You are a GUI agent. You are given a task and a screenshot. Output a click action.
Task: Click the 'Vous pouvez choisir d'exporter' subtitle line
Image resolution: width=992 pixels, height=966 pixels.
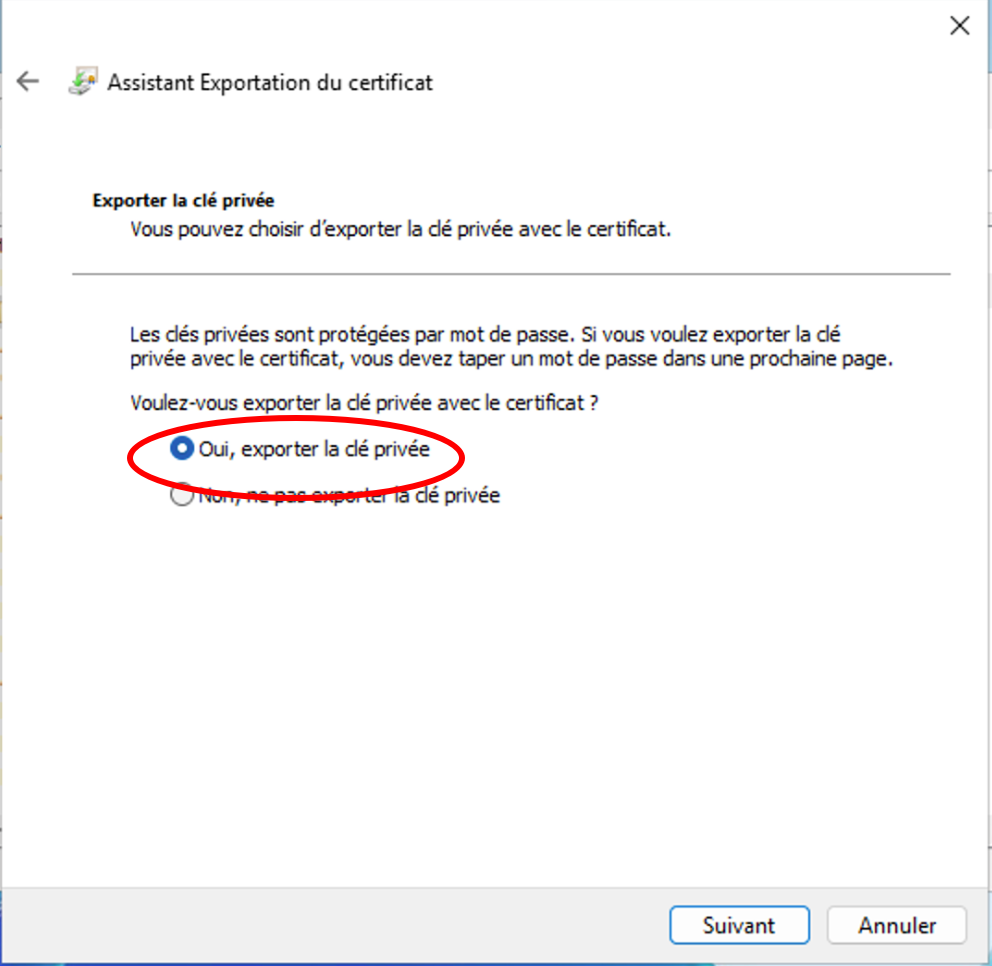coord(400,229)
